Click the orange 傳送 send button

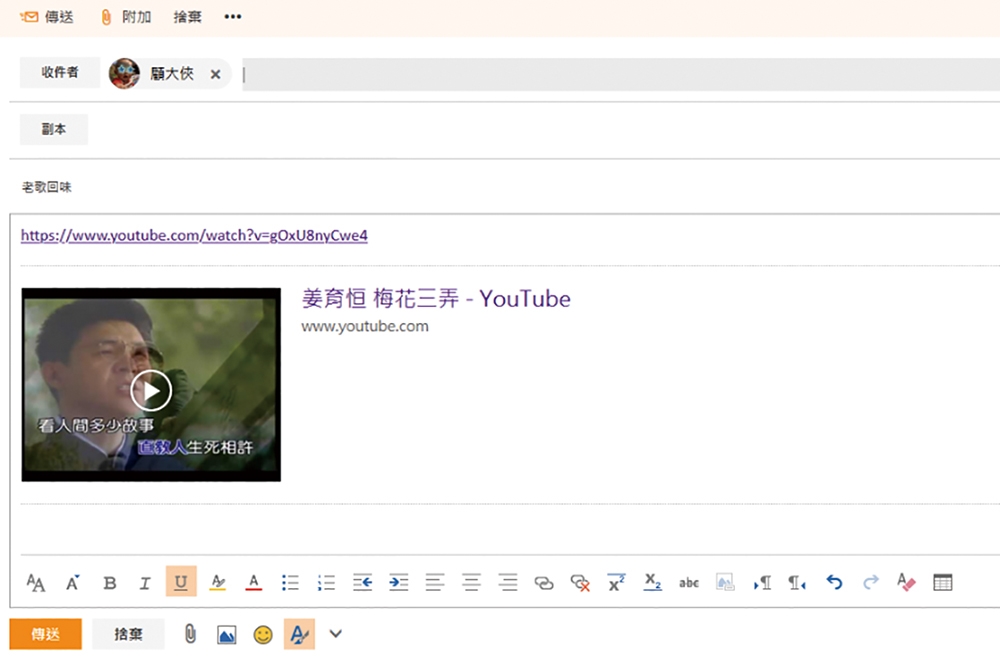click(46, 634)
